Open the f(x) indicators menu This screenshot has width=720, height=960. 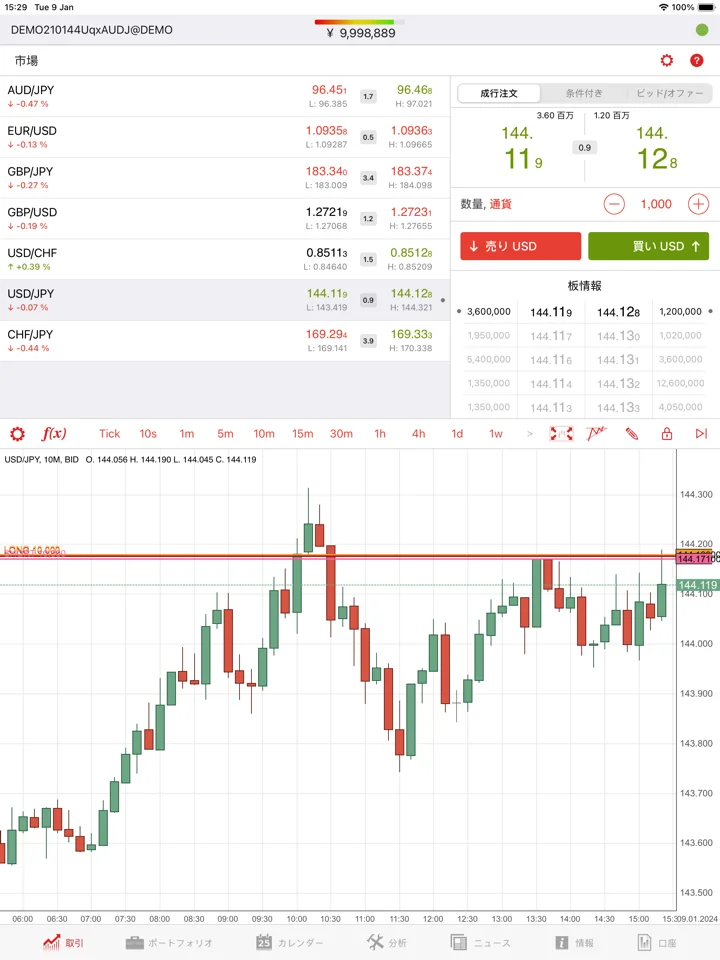click(53, 434)
